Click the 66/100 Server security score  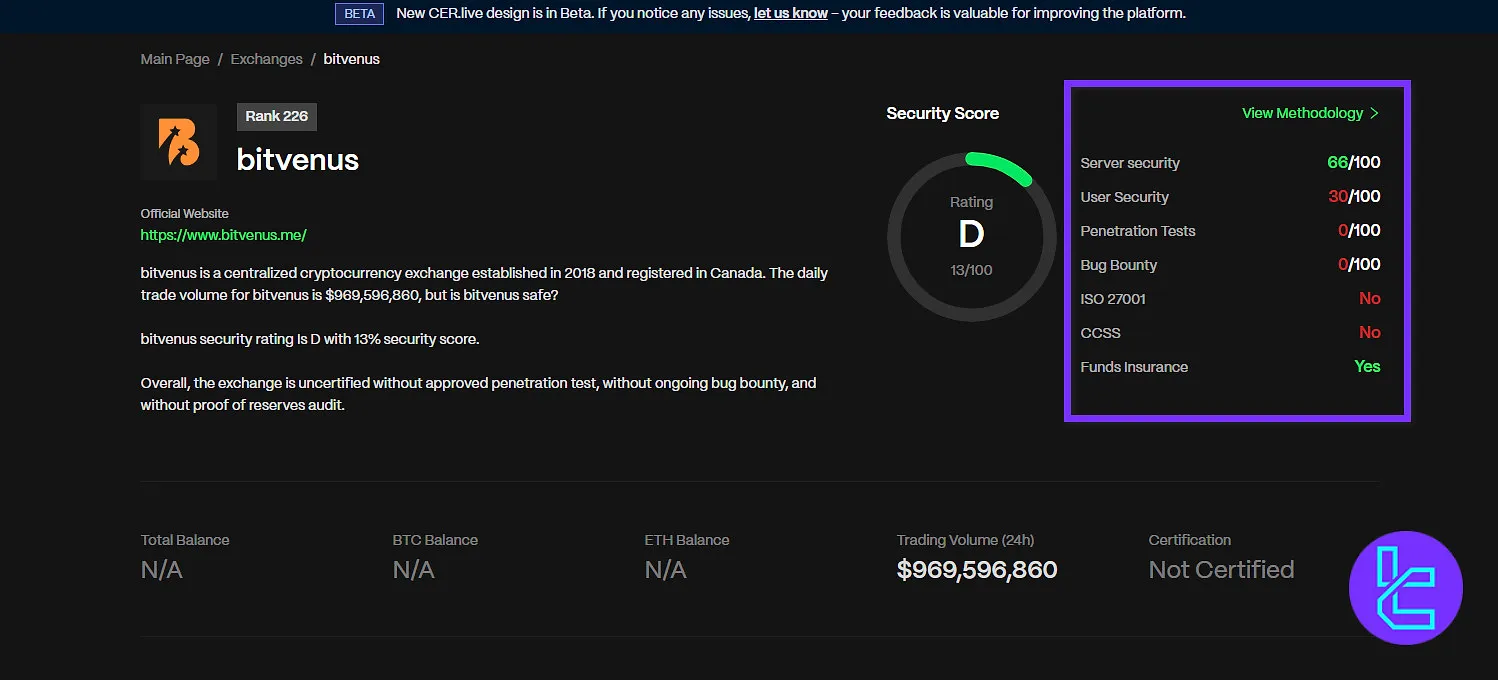[1354, 163]
